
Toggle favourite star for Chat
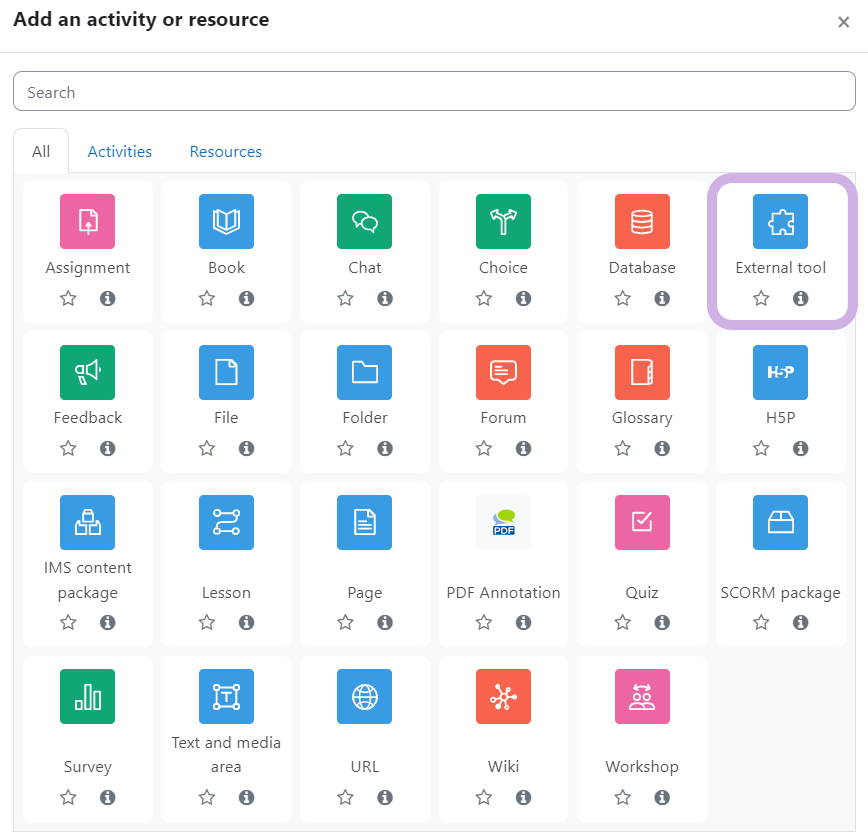pos(345,298)
